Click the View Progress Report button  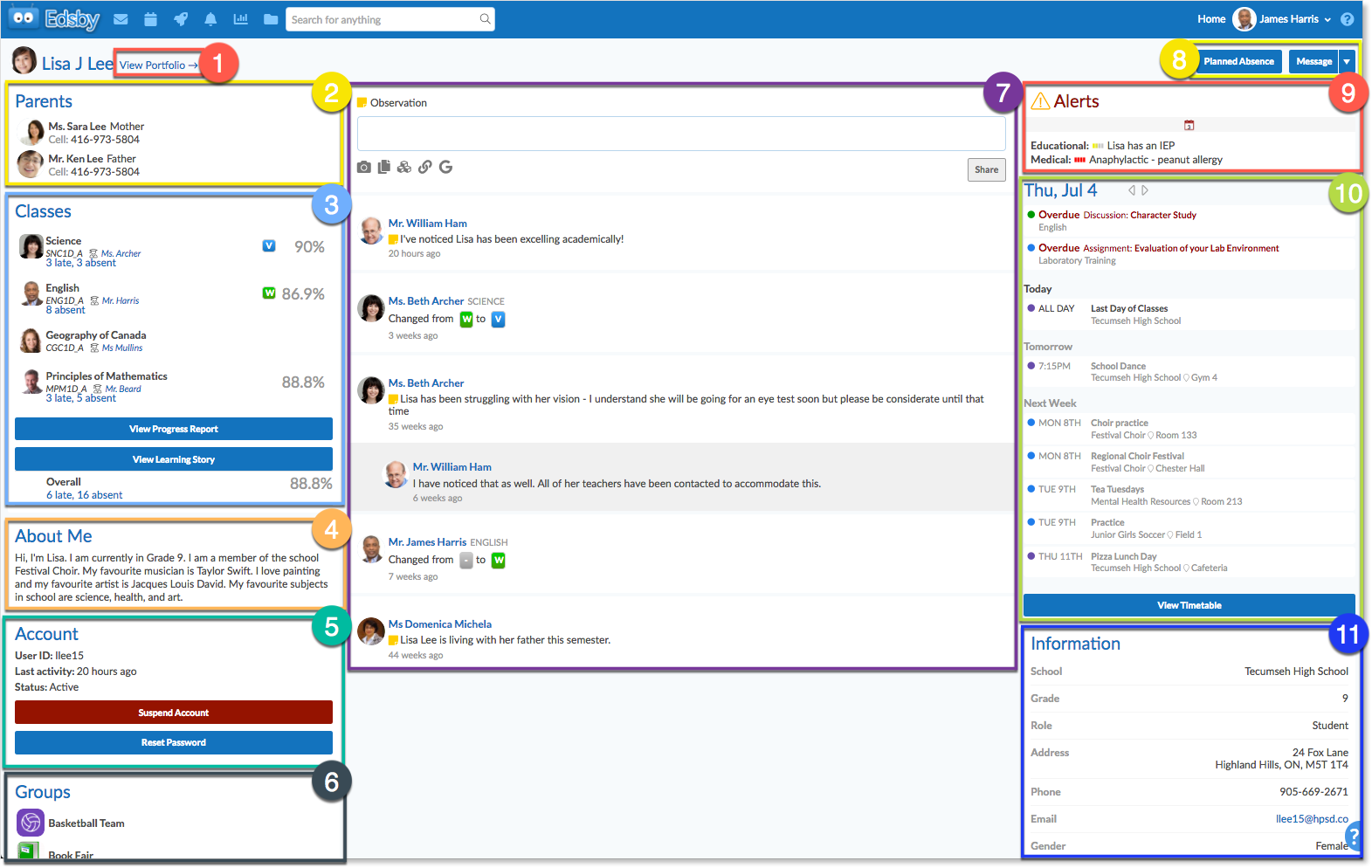174,429
